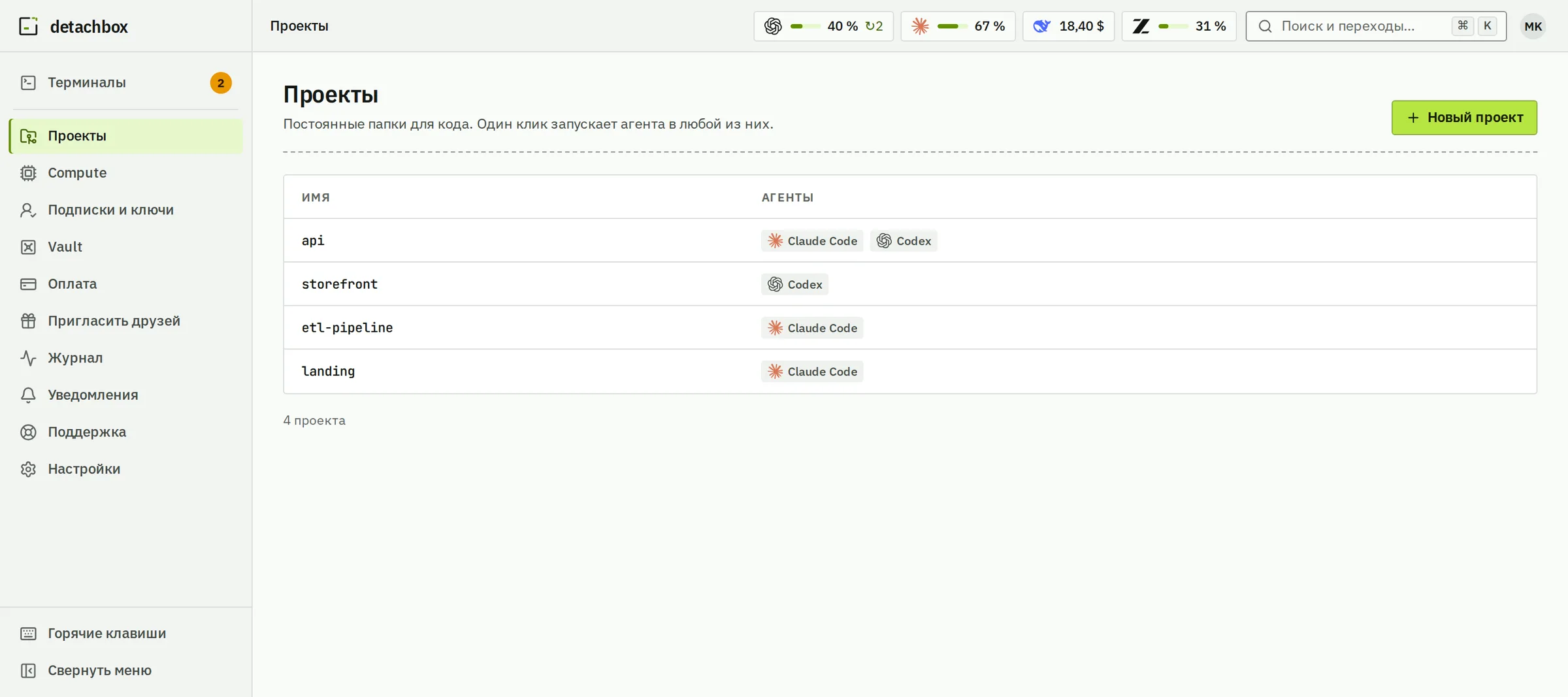The image size is (1568, 697).
Task: Click the Поддержка lifebuoy icon
Action: 28,432
